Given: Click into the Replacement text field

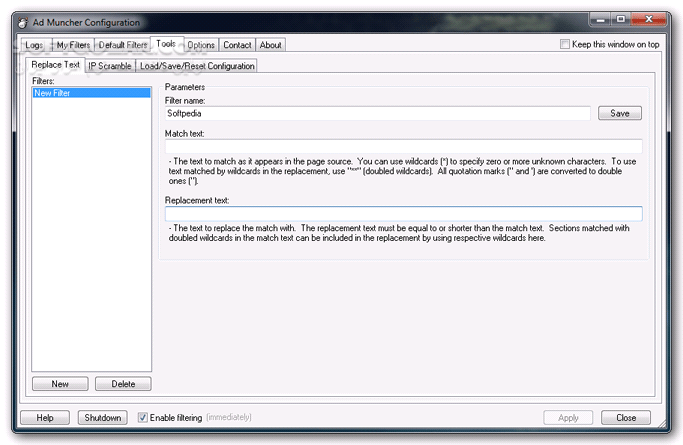Looking at the screenshot, I should (x=403, y=213).
